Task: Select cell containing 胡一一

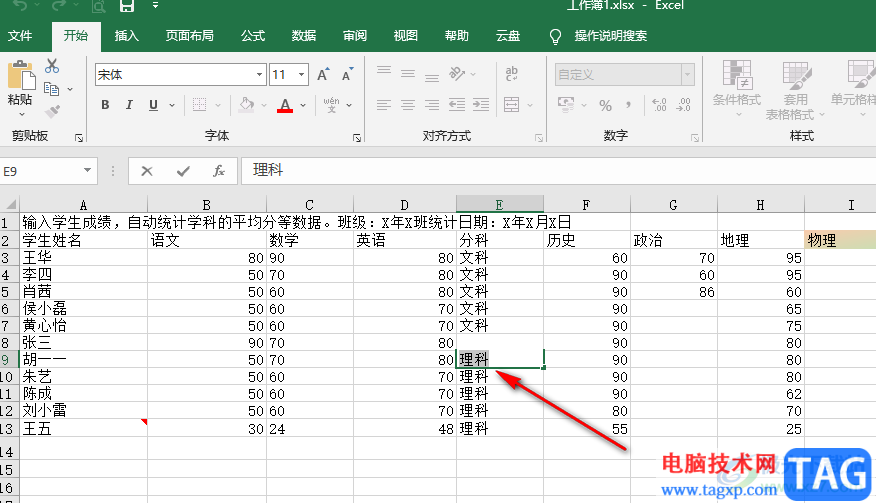Action: tap(83, 360)
